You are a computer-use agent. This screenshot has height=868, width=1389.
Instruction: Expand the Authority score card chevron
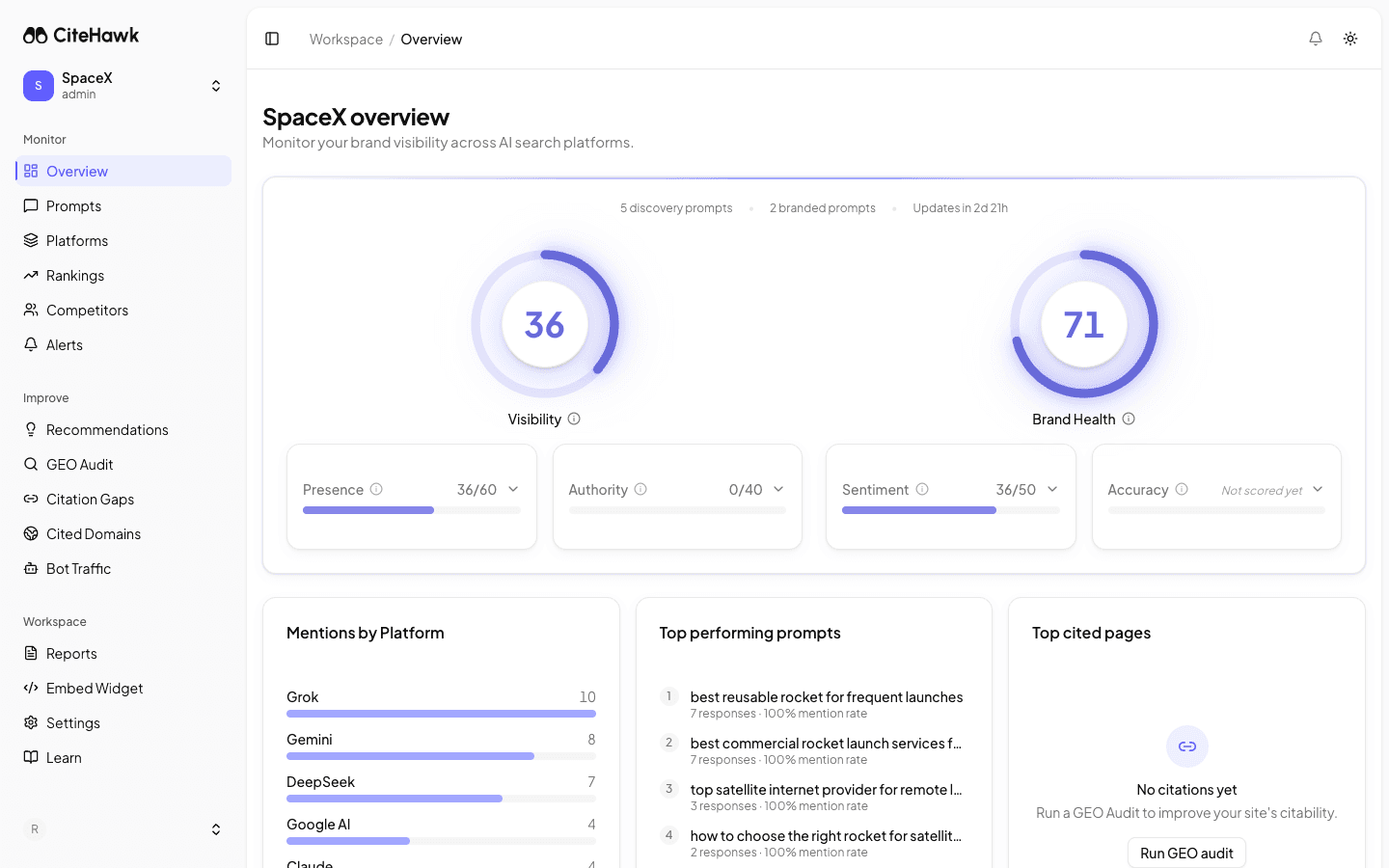tap(778, 489)
